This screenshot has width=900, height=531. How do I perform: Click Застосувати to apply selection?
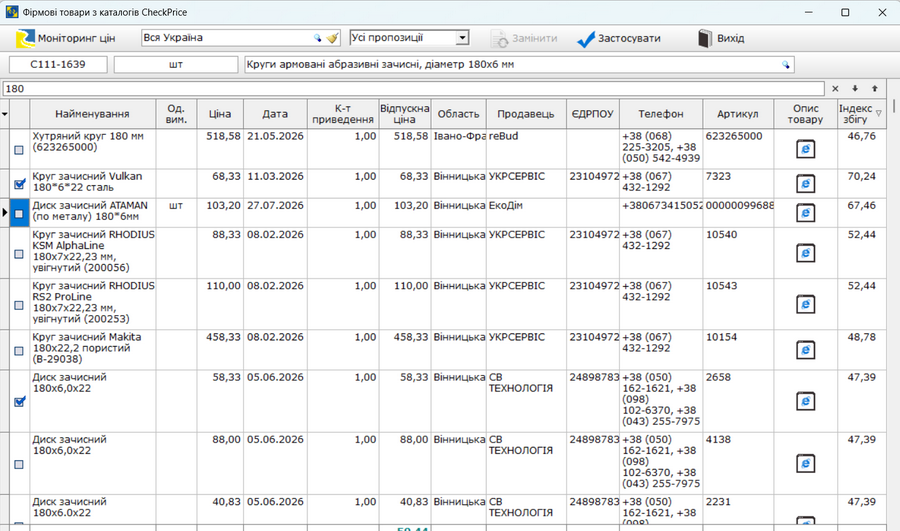click(619, 38)
